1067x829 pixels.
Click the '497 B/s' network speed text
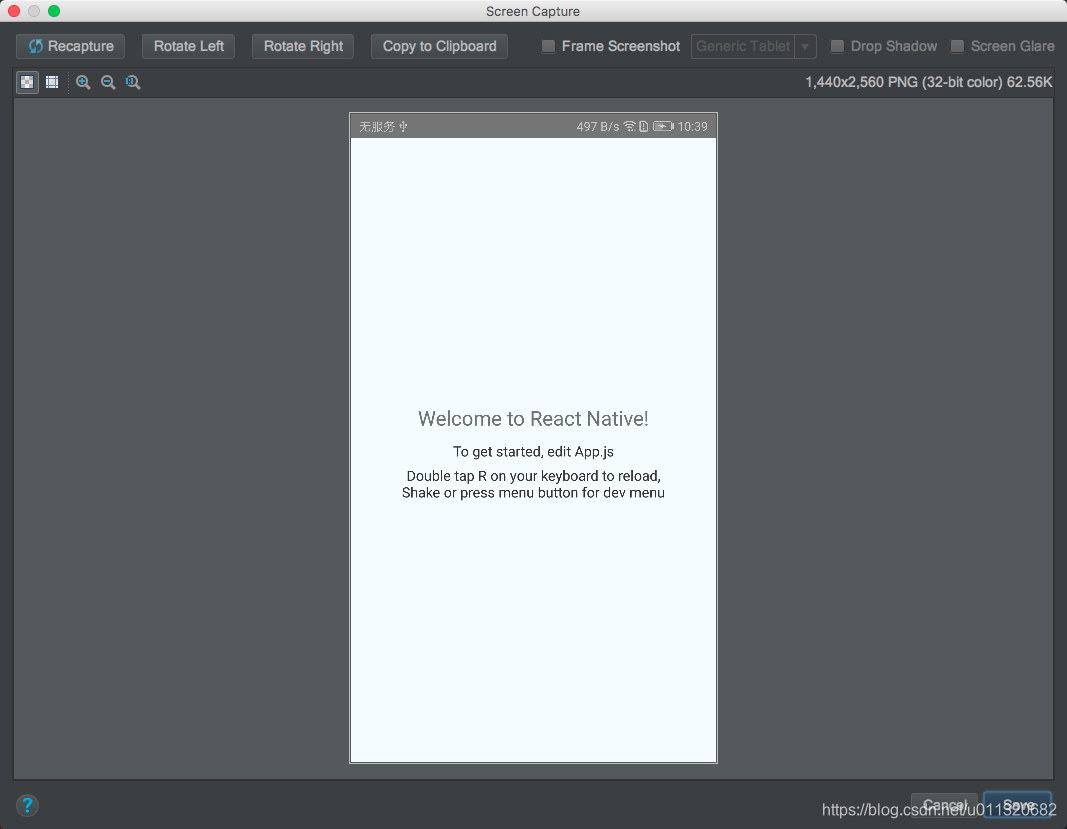(x=598, y=127)
